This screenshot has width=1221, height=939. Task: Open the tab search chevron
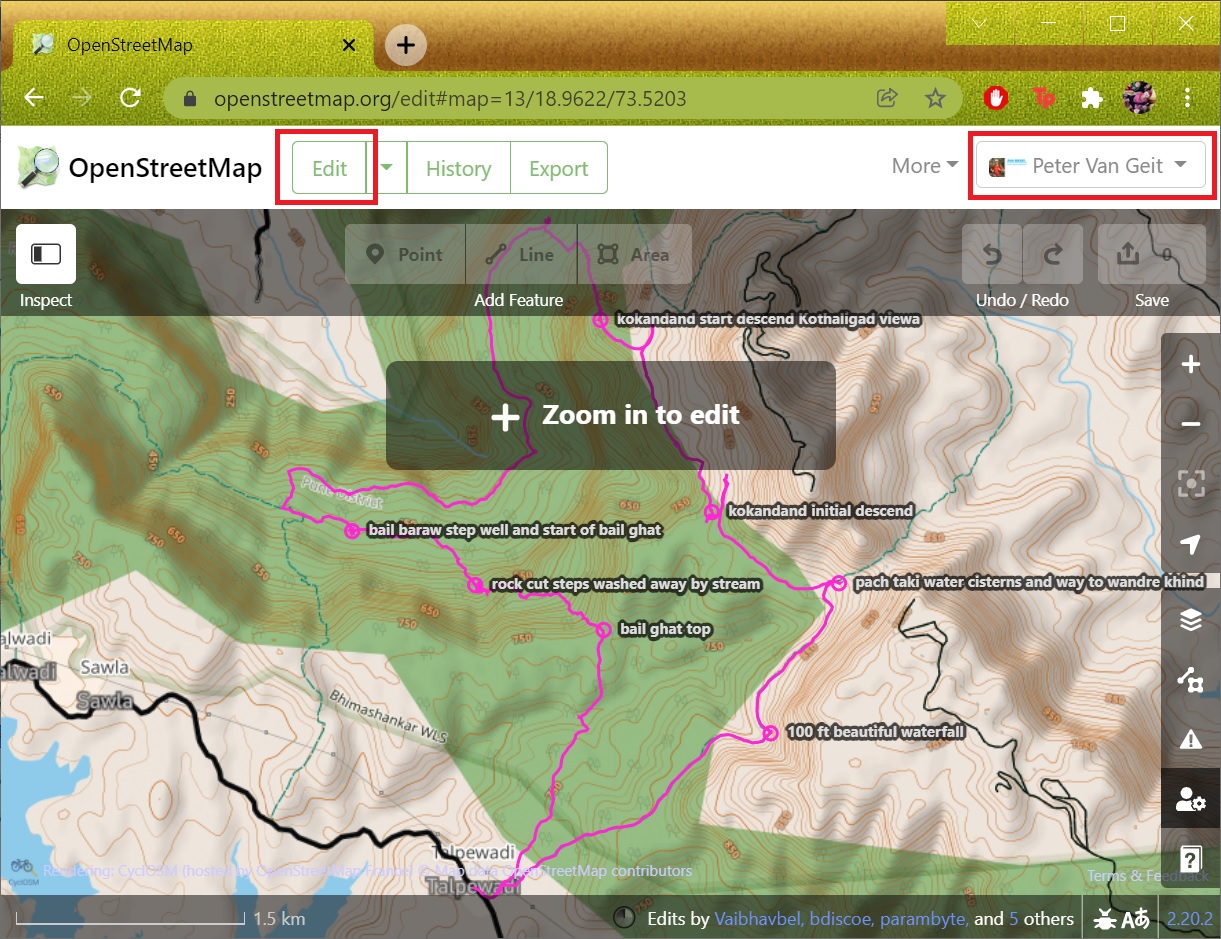click(x=980, y=22)
